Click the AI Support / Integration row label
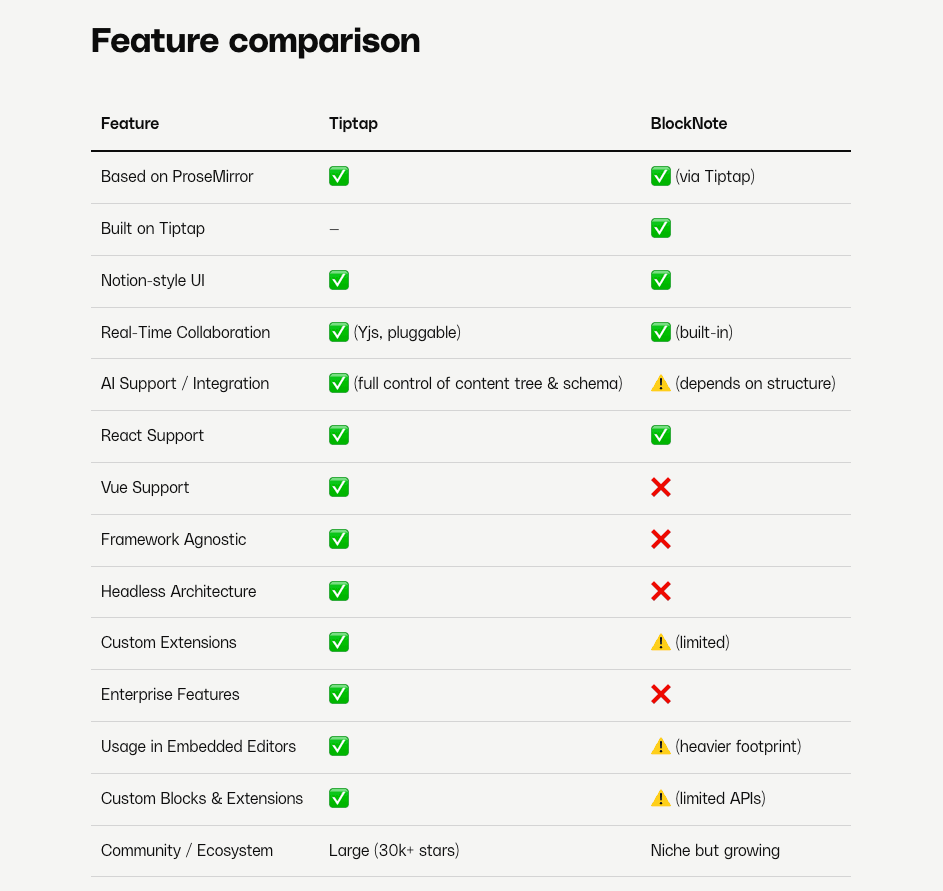943x891 pixels. (185, 384)
